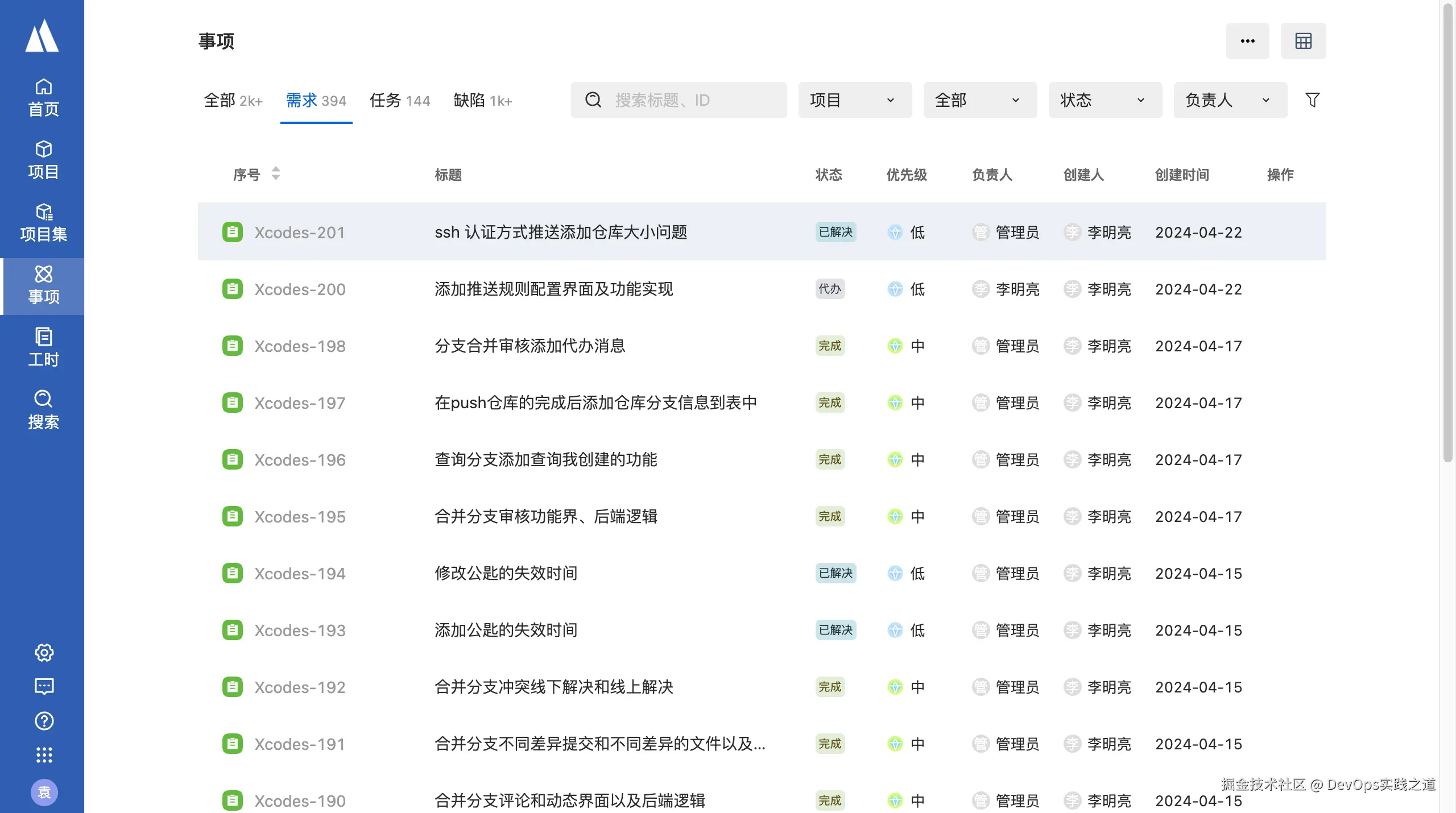
Task: Open settings gear in sidebar
Action: pyautogui.click(x=44, y=652)
